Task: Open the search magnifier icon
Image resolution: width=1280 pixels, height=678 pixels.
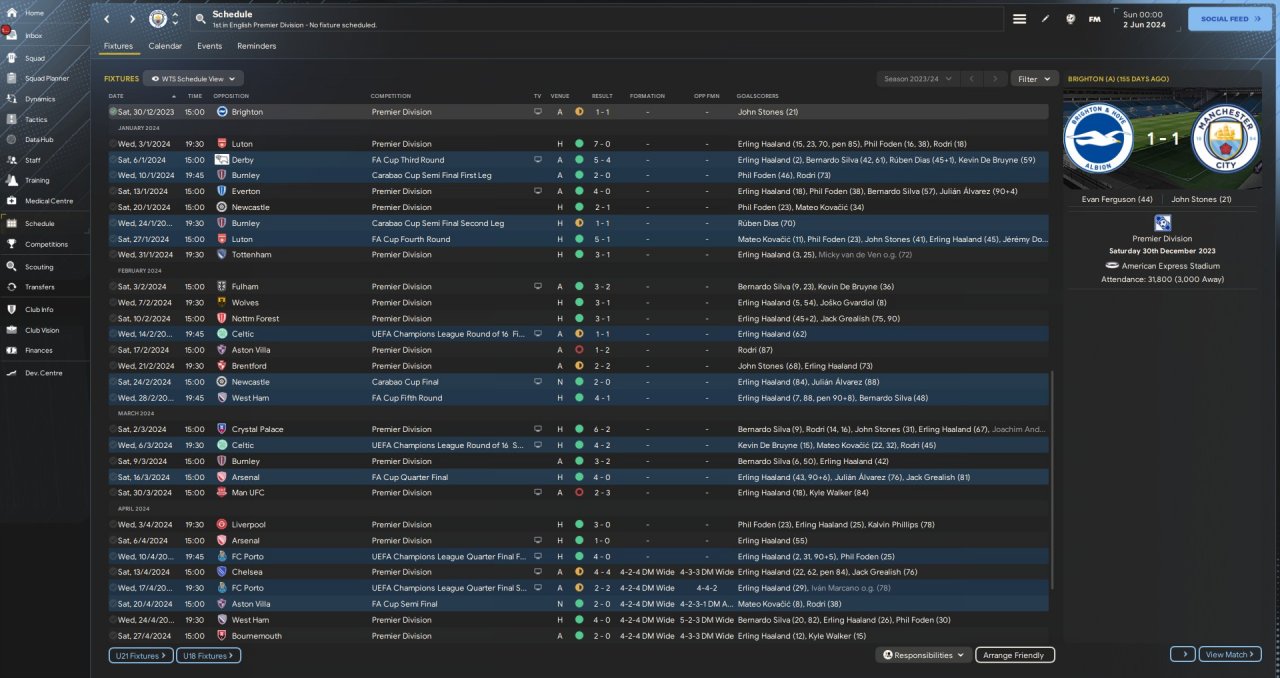Action: click(x=200, y=19)
